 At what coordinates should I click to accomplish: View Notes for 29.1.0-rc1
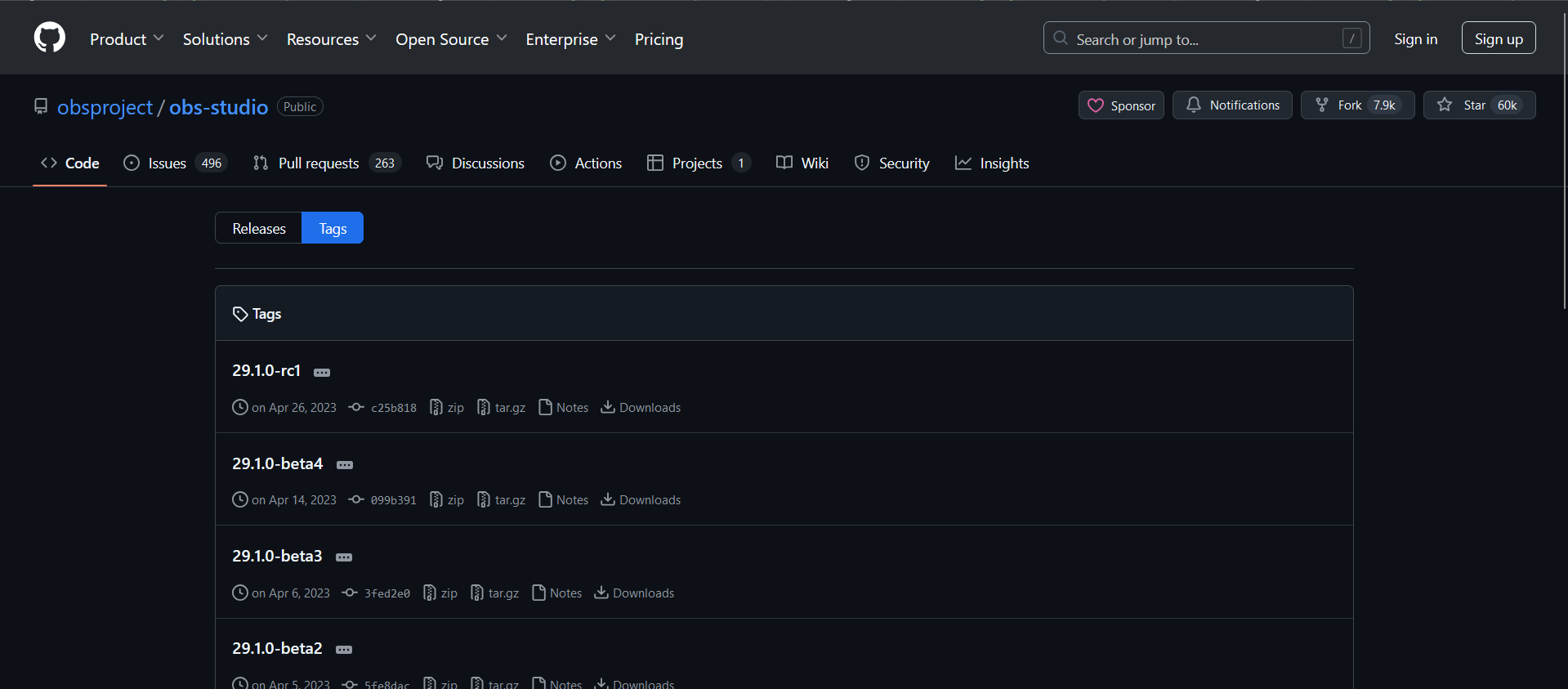point(564,408)
